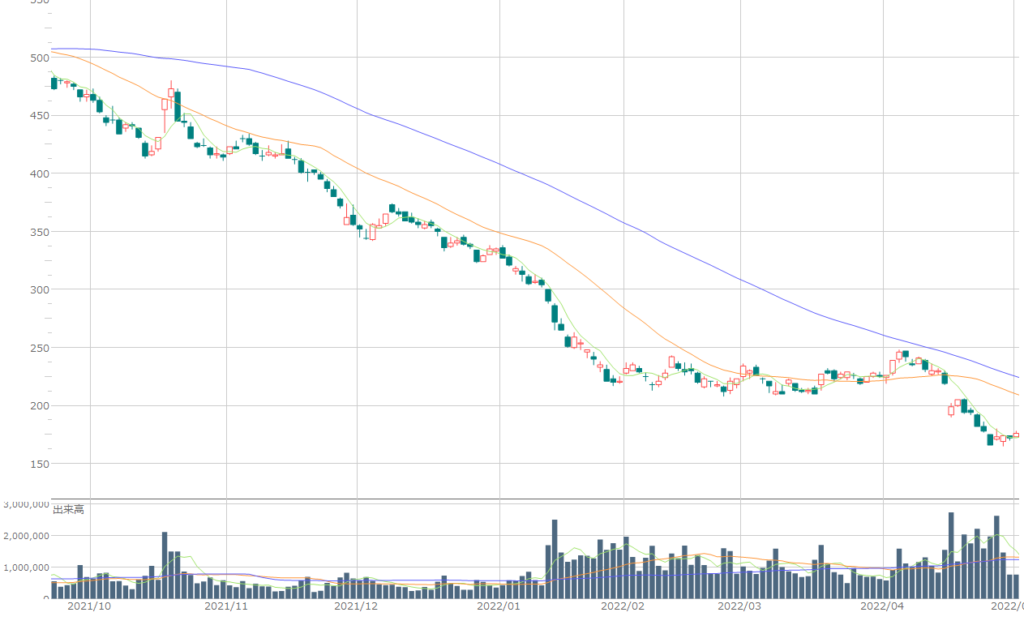1024x621 pixels.
Task: Click the 2022/04 date label
Action: 882,606
